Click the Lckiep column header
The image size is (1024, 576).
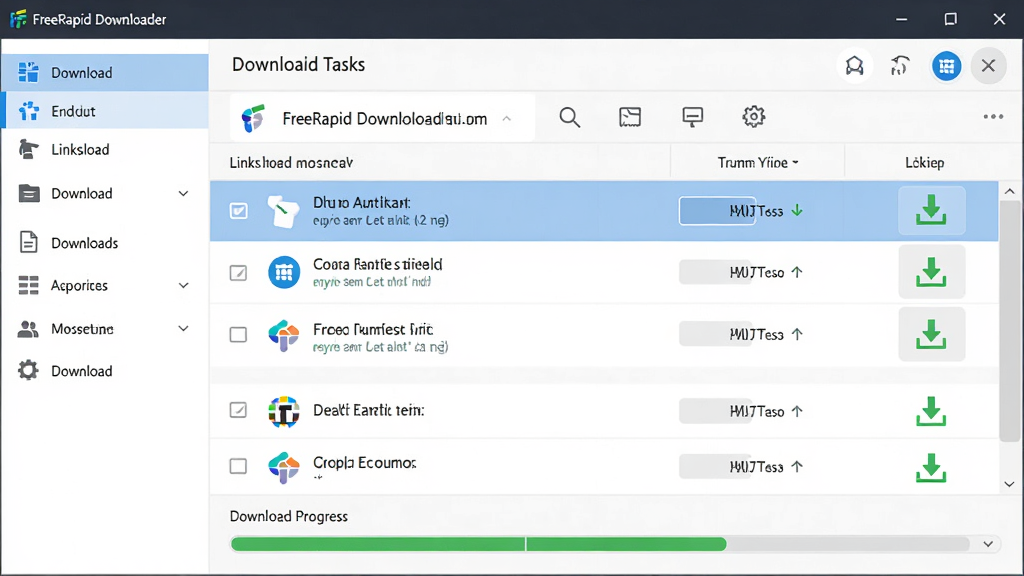[924, 163]
